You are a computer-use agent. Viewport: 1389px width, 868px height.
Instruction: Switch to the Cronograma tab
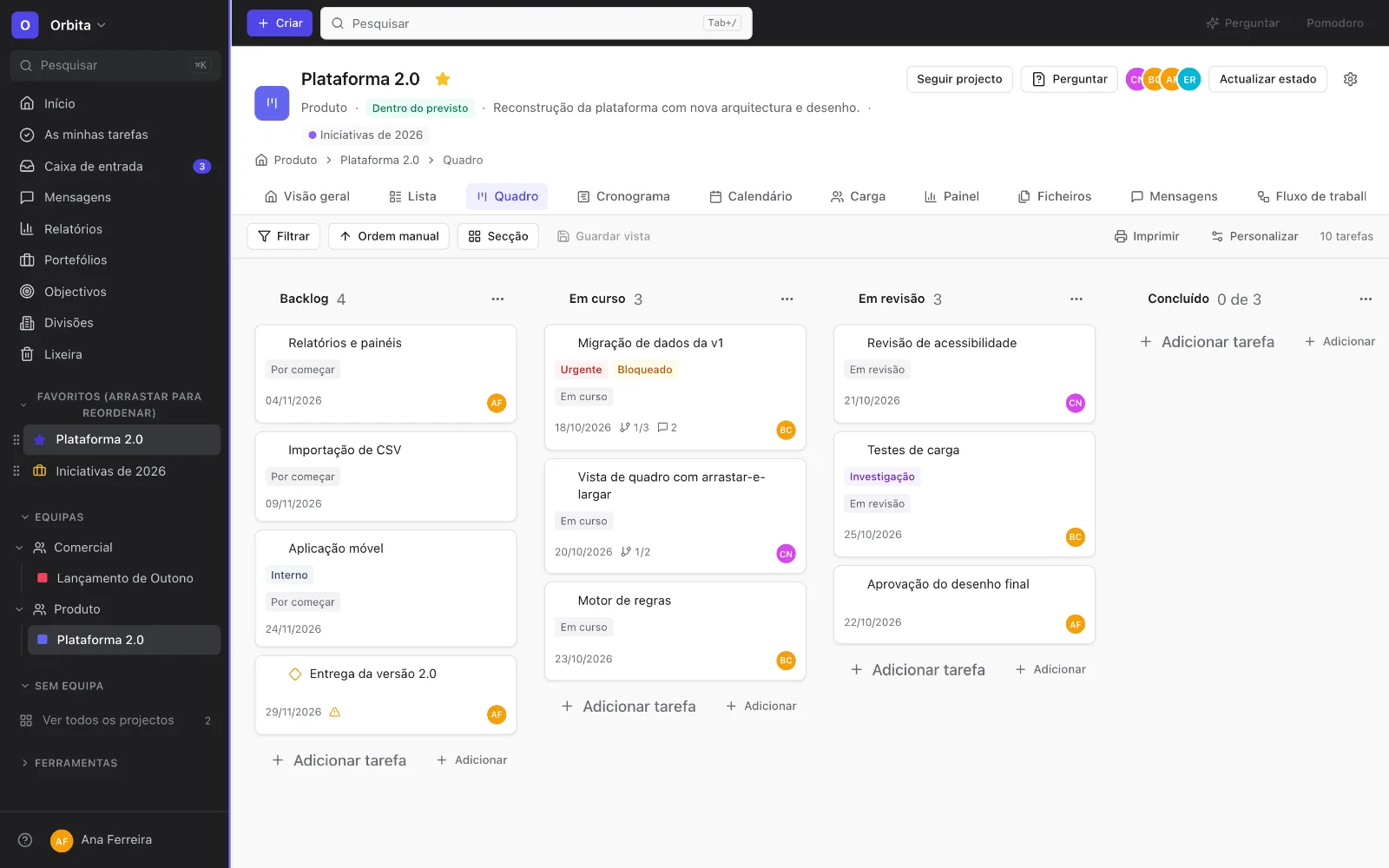[623, 196]
